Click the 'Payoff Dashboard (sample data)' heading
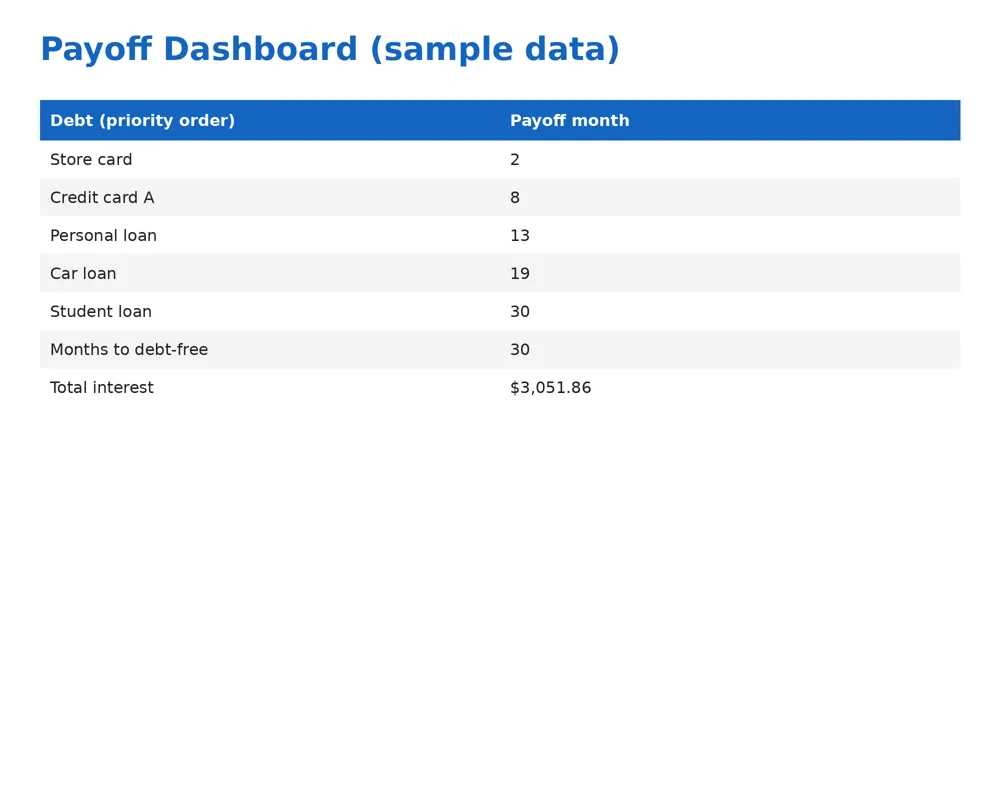The width and height of the screenshot is (1000, 800). [x=330, y=50]
